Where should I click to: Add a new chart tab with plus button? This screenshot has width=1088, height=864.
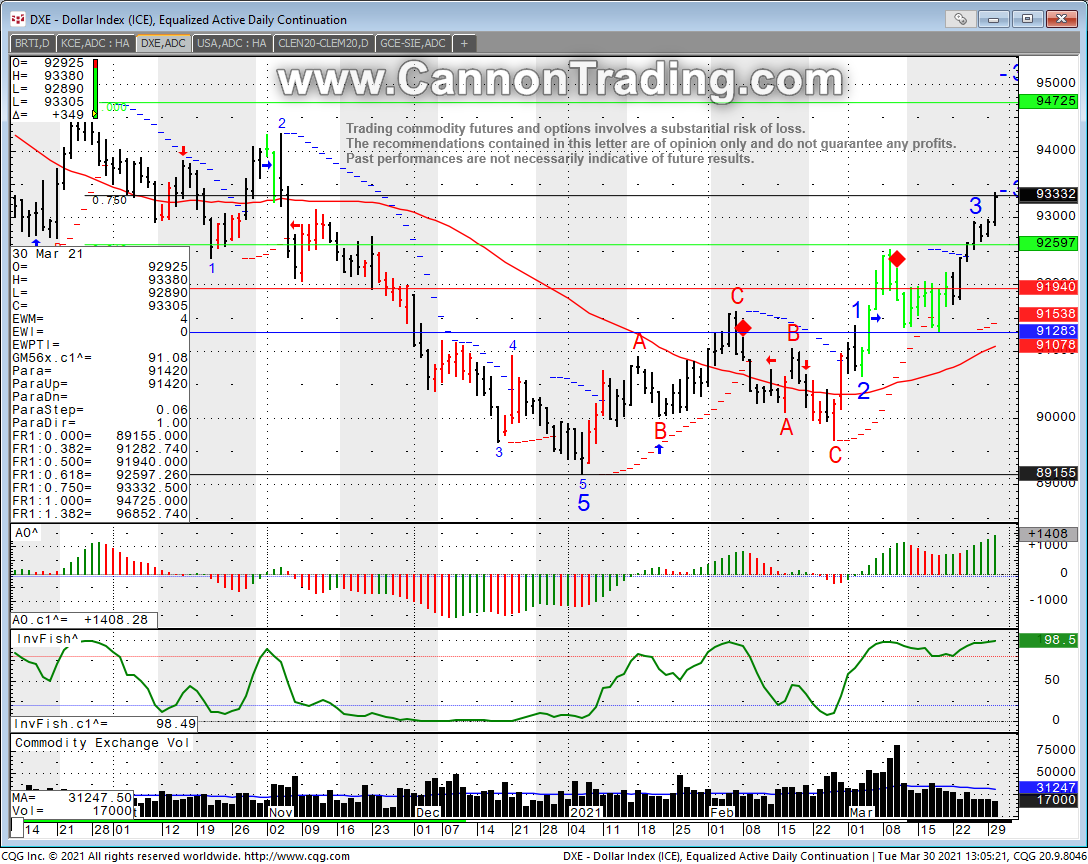coord(464,43)
